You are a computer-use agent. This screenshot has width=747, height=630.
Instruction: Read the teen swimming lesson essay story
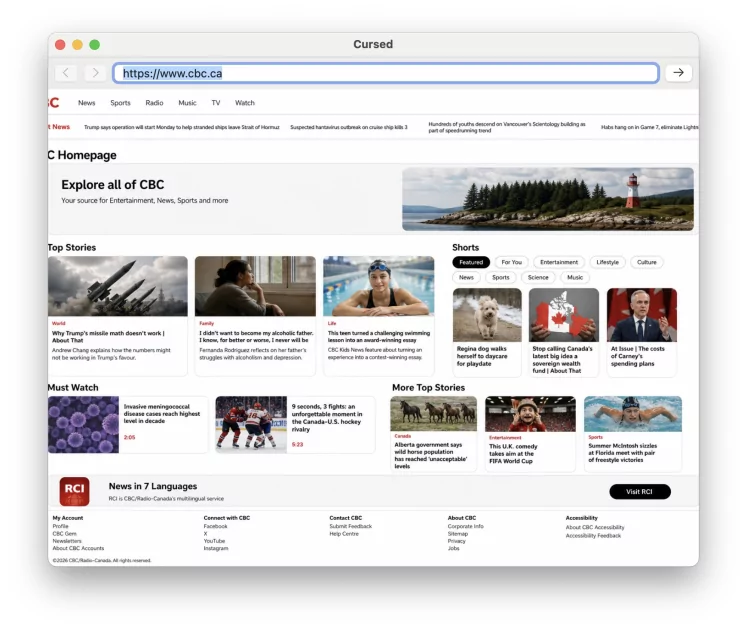tap(379, 336)
